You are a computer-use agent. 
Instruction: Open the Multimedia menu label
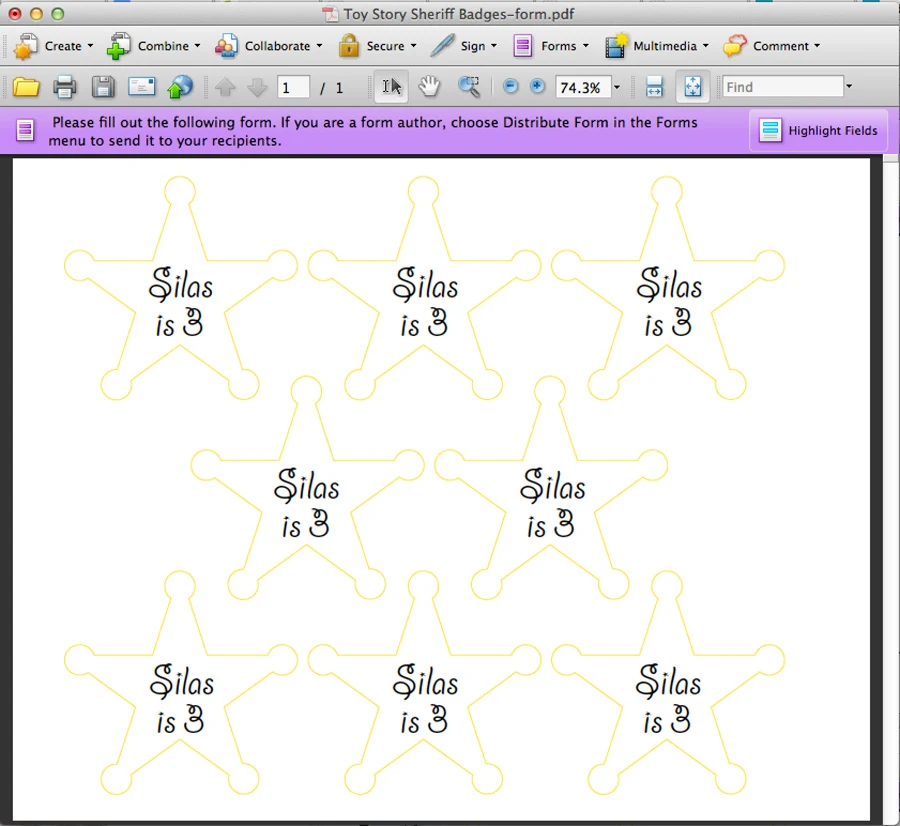tap(665, 46)
